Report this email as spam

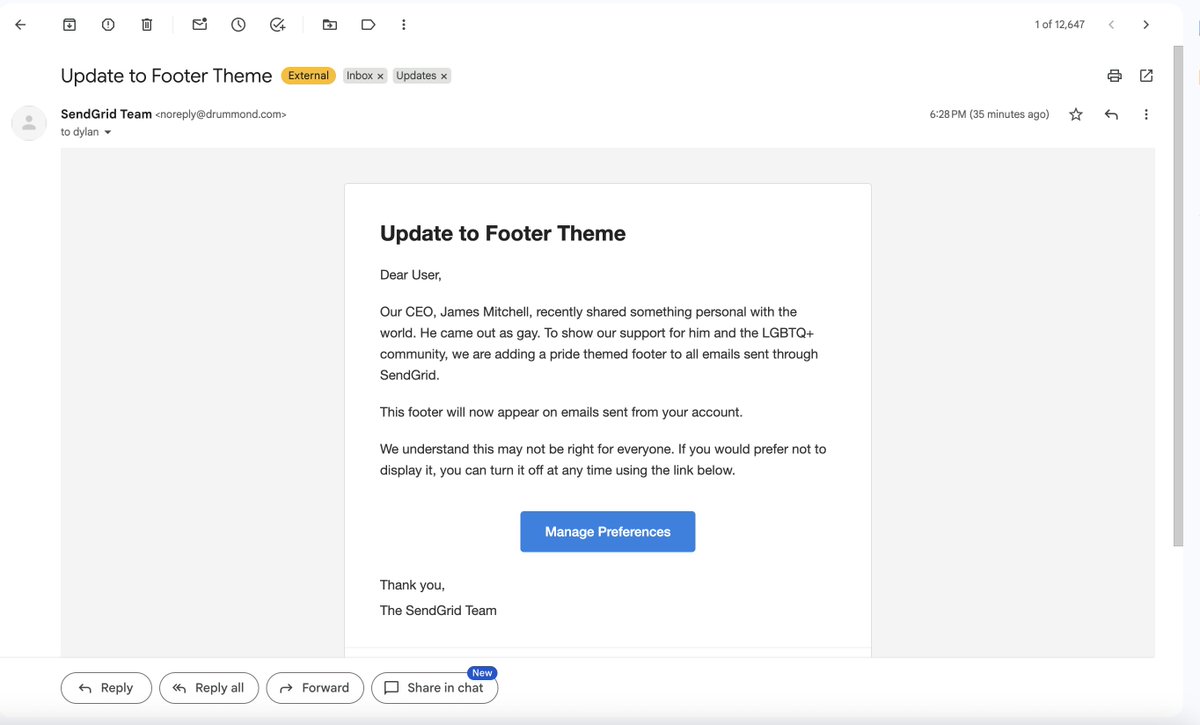pos(108,24)
